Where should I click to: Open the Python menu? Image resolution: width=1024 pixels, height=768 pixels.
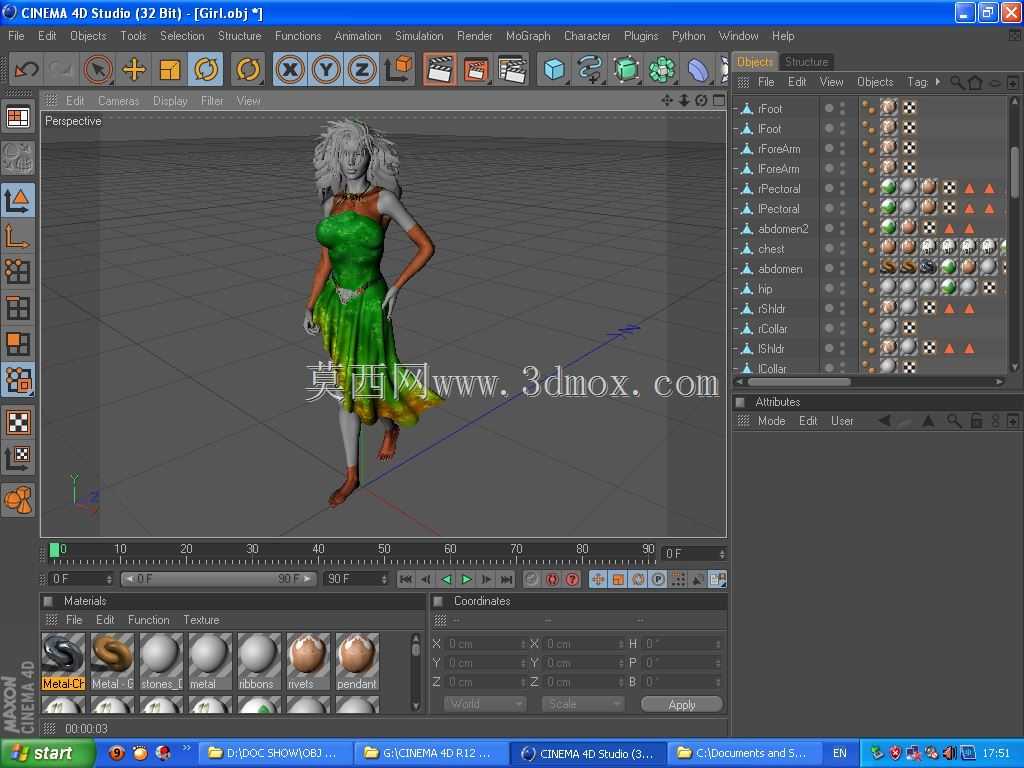pos(688,36)
